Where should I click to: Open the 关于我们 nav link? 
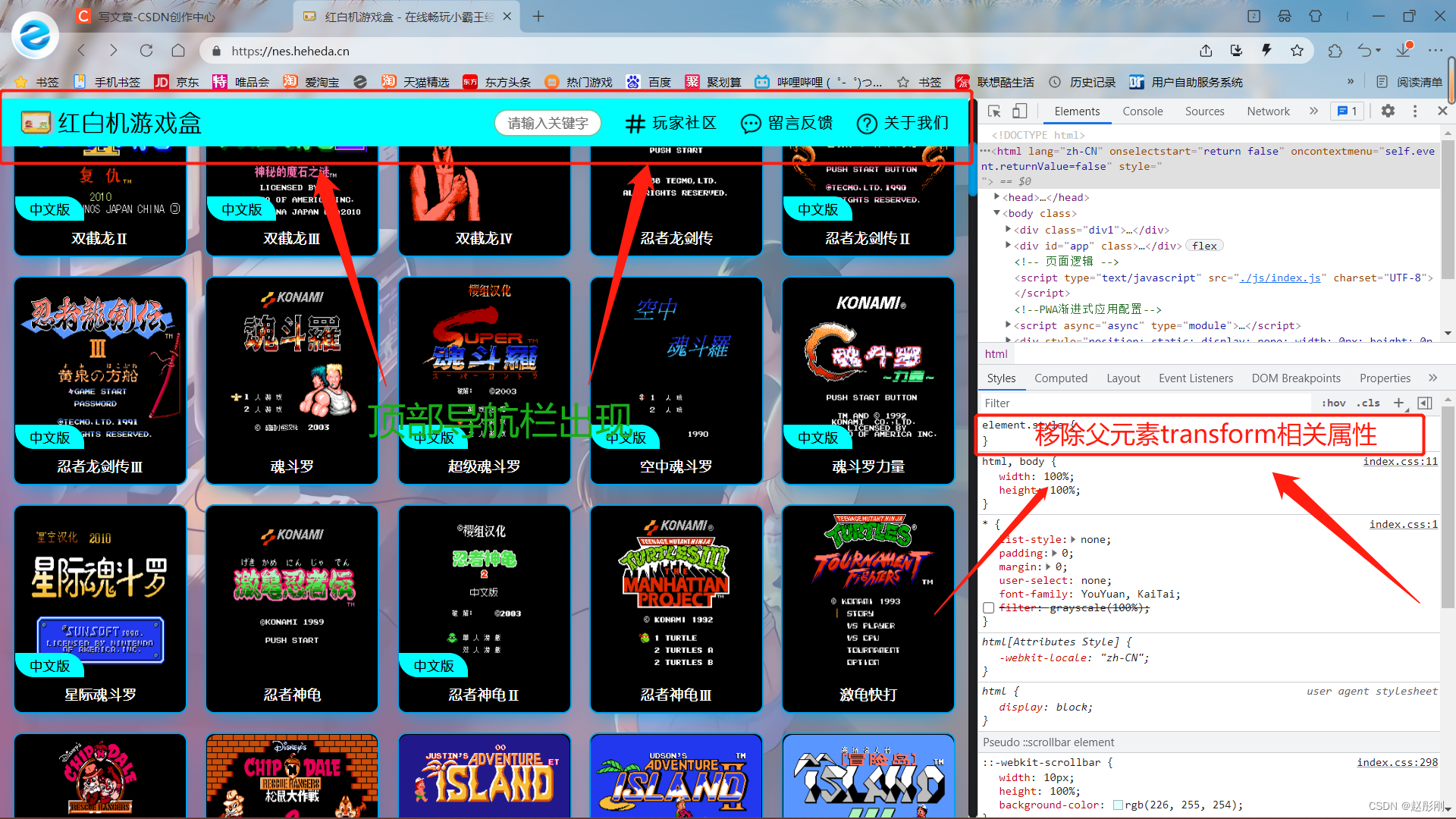click(902, 123)
